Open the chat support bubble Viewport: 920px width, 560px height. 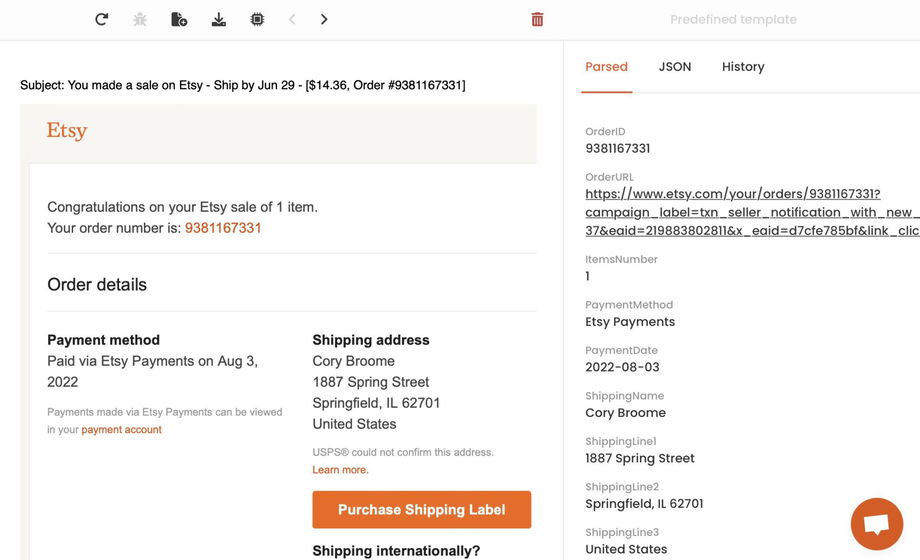click(x=876, y=523)
